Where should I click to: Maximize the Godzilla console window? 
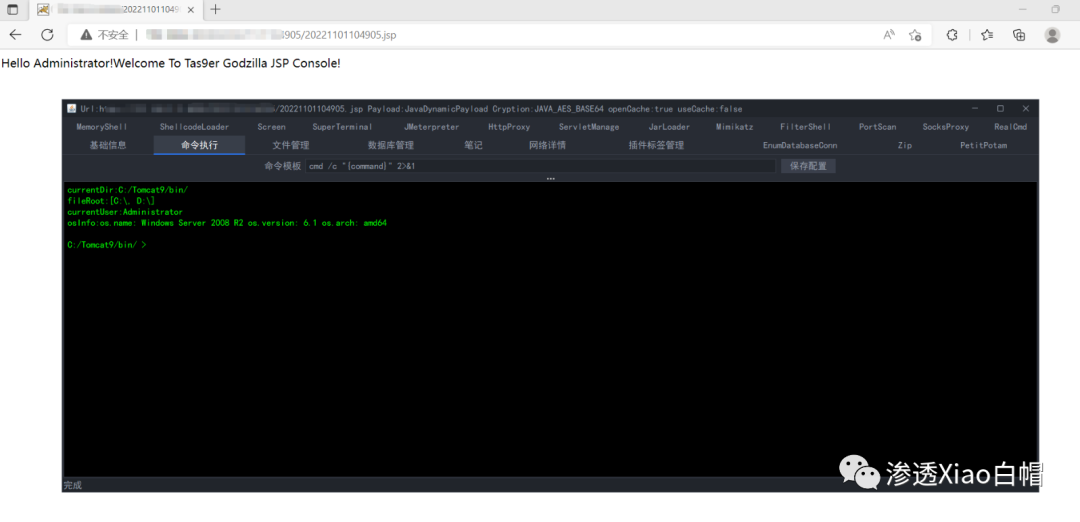(x=1000, y=109)
